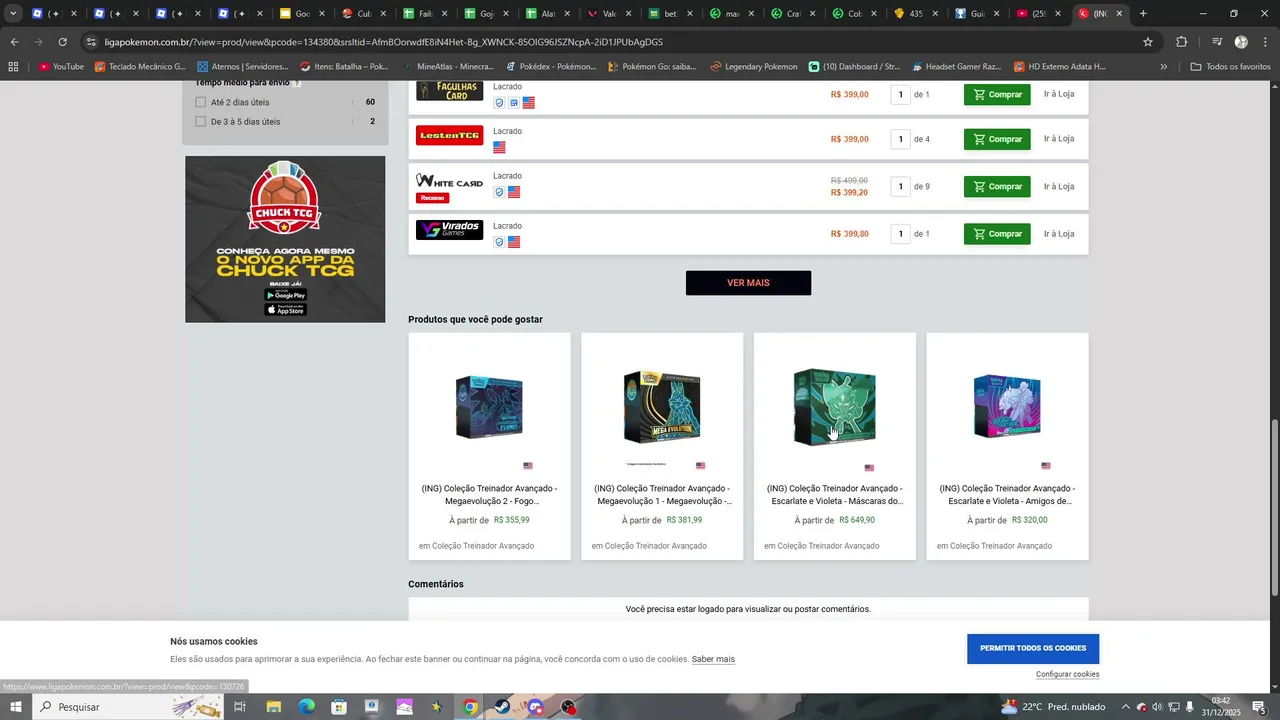Screen dimensions: 1280x720
Task: Click the page vertical scrollbar thumb
Action: click(x=1274, y=507)
